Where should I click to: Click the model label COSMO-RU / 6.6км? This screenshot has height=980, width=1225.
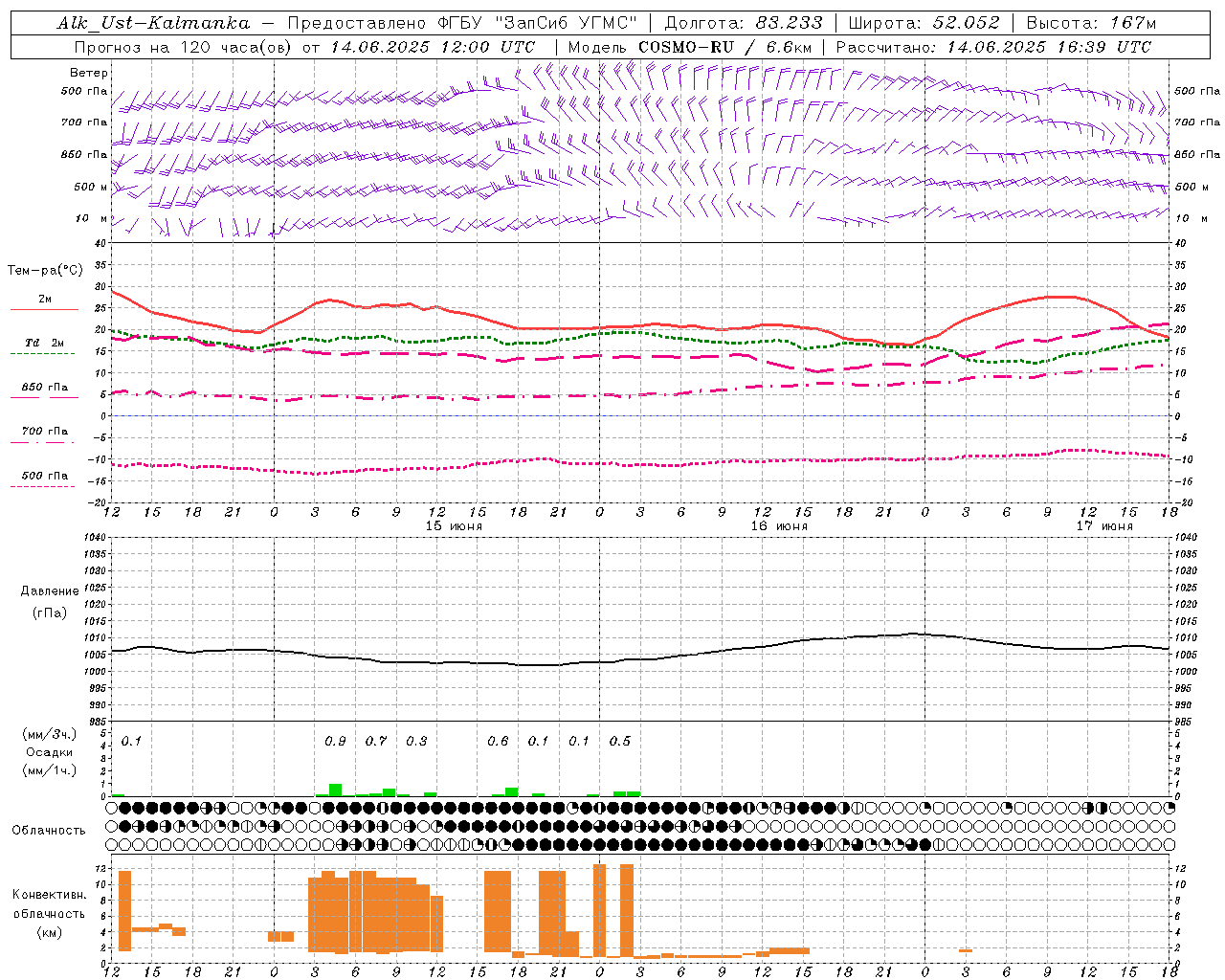(x=724, y=47)
